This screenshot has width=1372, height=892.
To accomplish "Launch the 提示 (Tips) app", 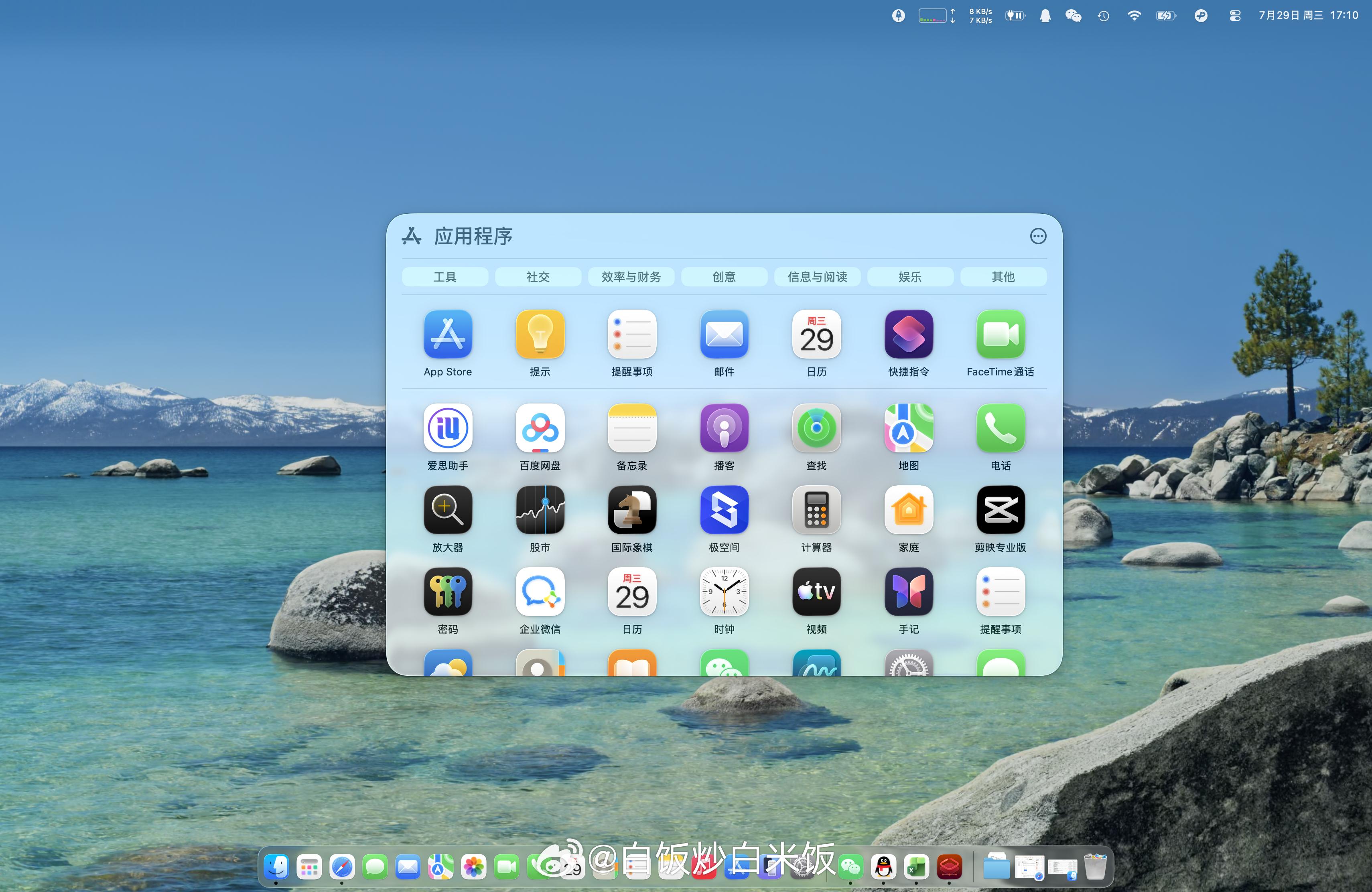I will click(x=540, y=334).
